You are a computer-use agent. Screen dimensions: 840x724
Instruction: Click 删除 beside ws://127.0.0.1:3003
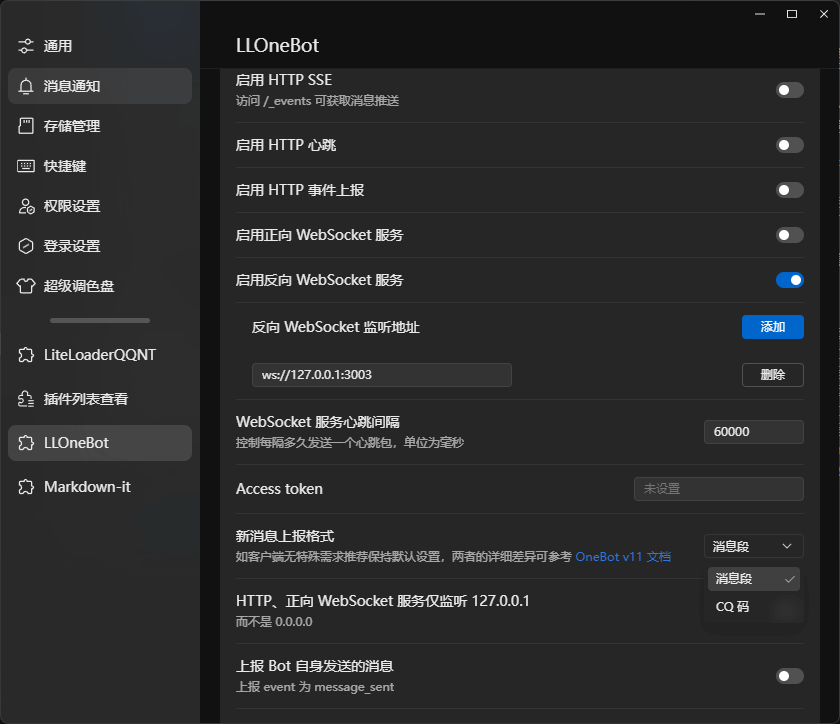pyautogui.click(x=772, y=375)
